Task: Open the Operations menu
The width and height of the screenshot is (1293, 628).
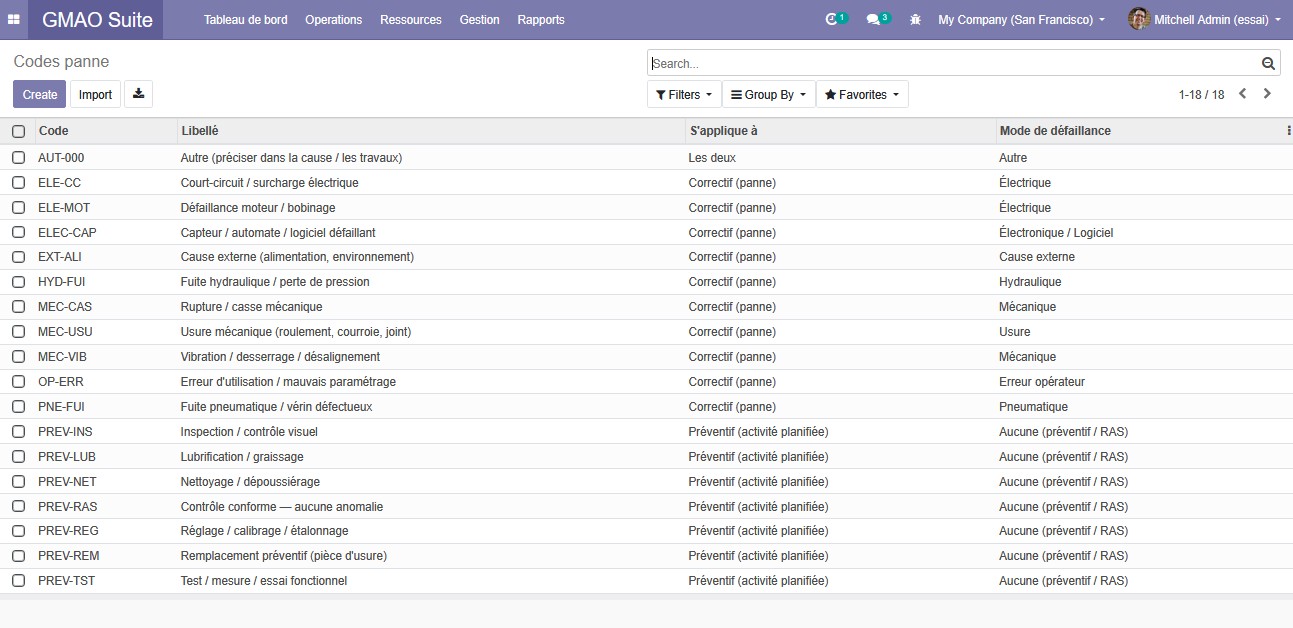Action: pyautogui.click(x=333, y=19)
